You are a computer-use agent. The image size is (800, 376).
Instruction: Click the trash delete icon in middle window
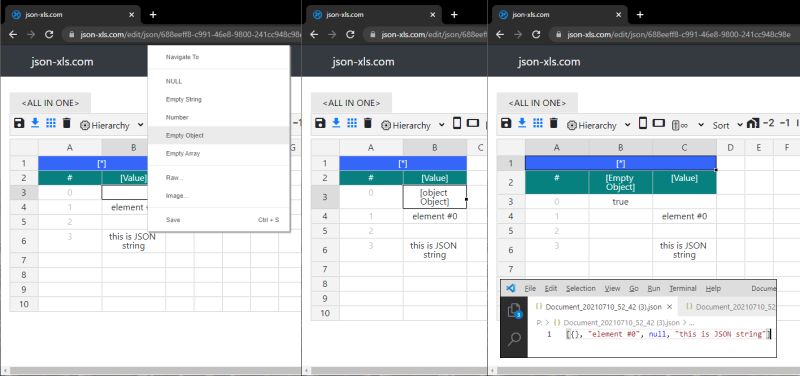(x=368, y=123)
